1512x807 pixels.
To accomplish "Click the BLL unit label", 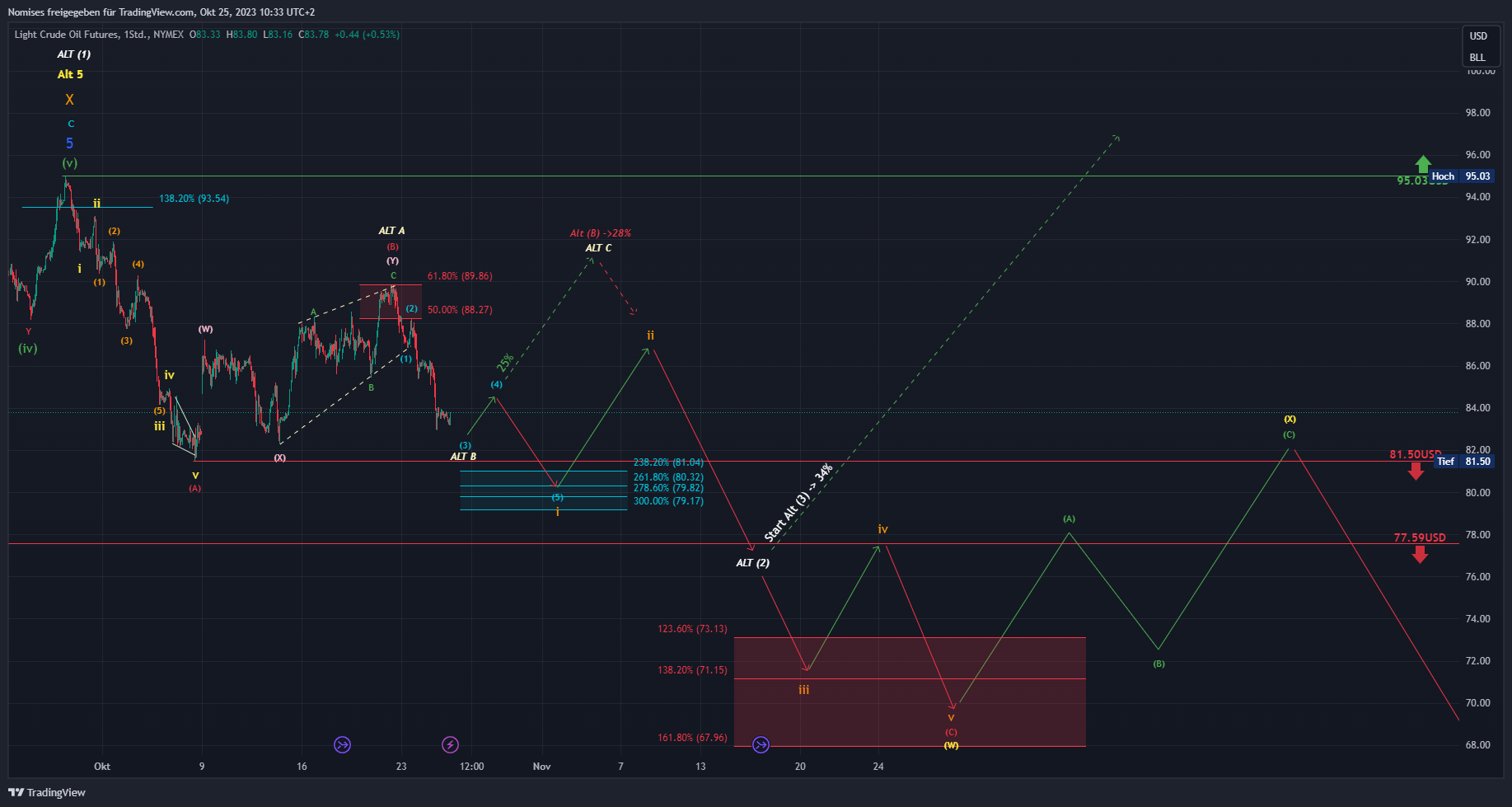I will coord(1477,58).
